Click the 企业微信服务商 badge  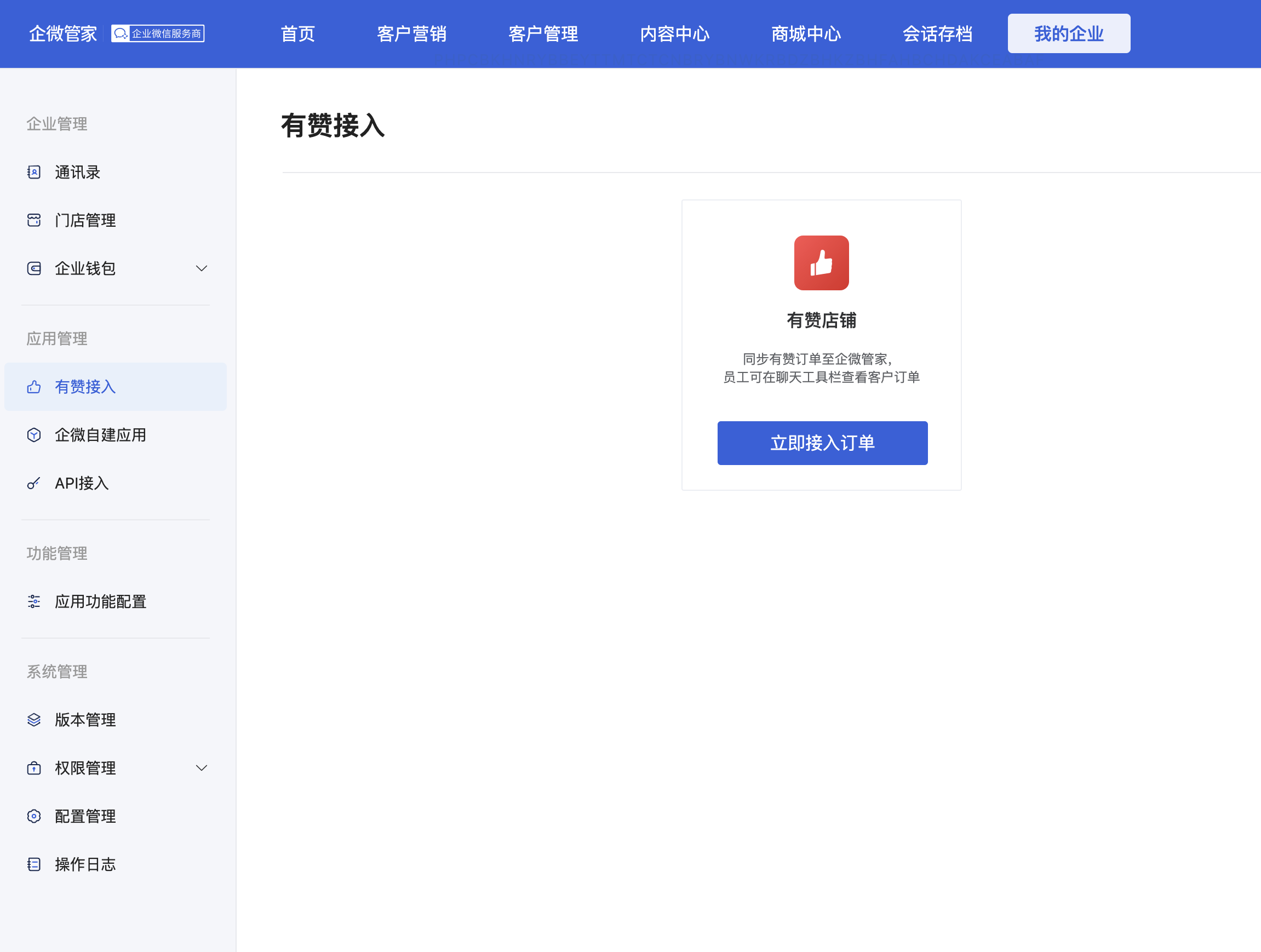158,33
